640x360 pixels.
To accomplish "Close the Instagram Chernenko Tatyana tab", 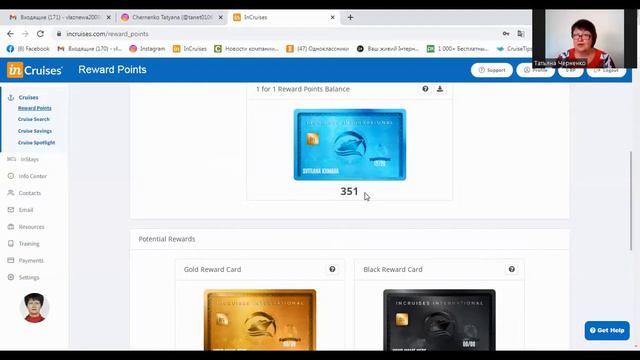I will click(221, 18).
